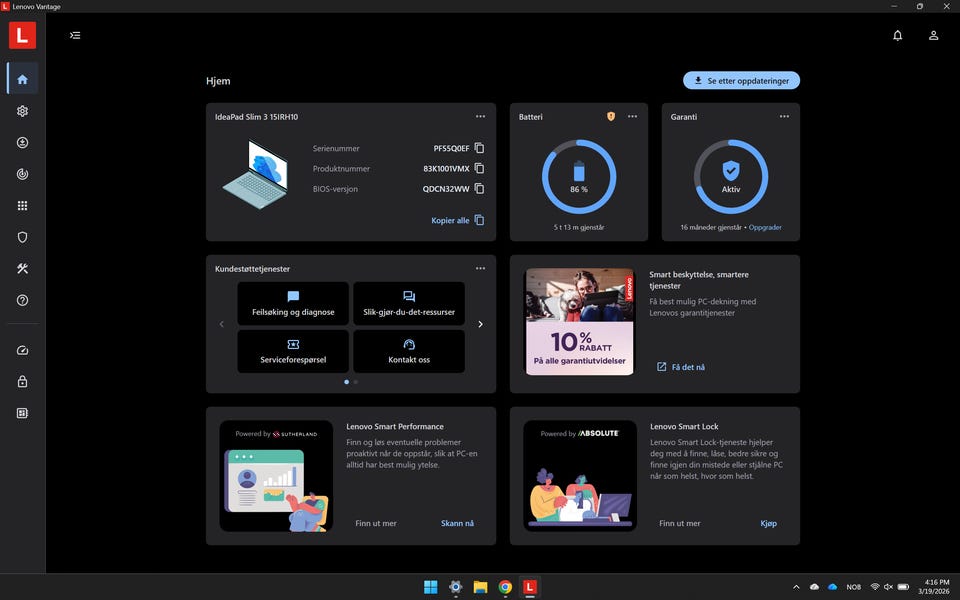Open device settings gear in sidebar

coord(22,111)
